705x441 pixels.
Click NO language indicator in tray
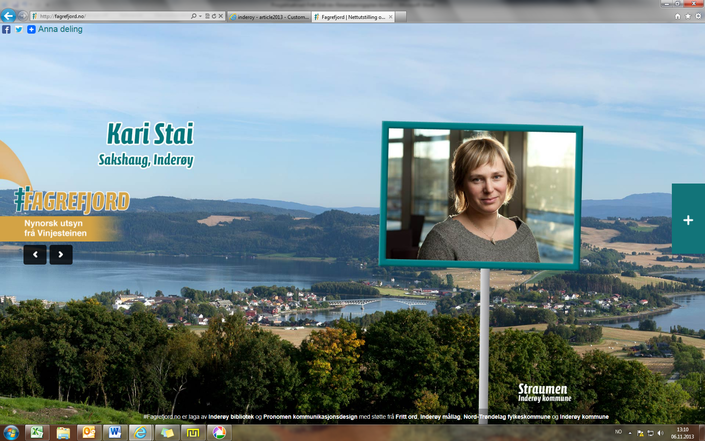619,432
